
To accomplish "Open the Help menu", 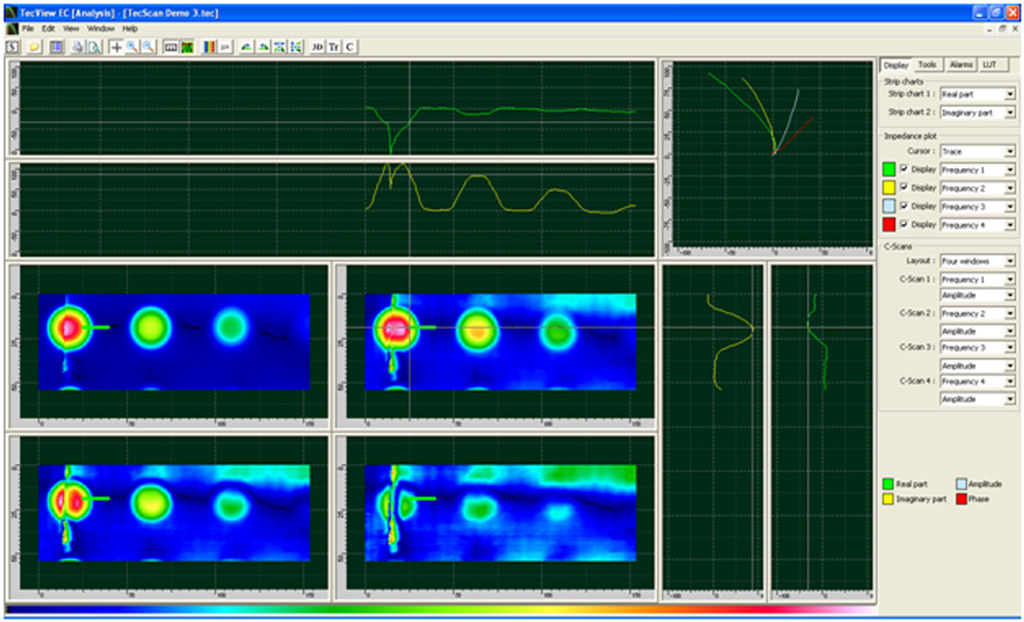I will tap(130, 29).
